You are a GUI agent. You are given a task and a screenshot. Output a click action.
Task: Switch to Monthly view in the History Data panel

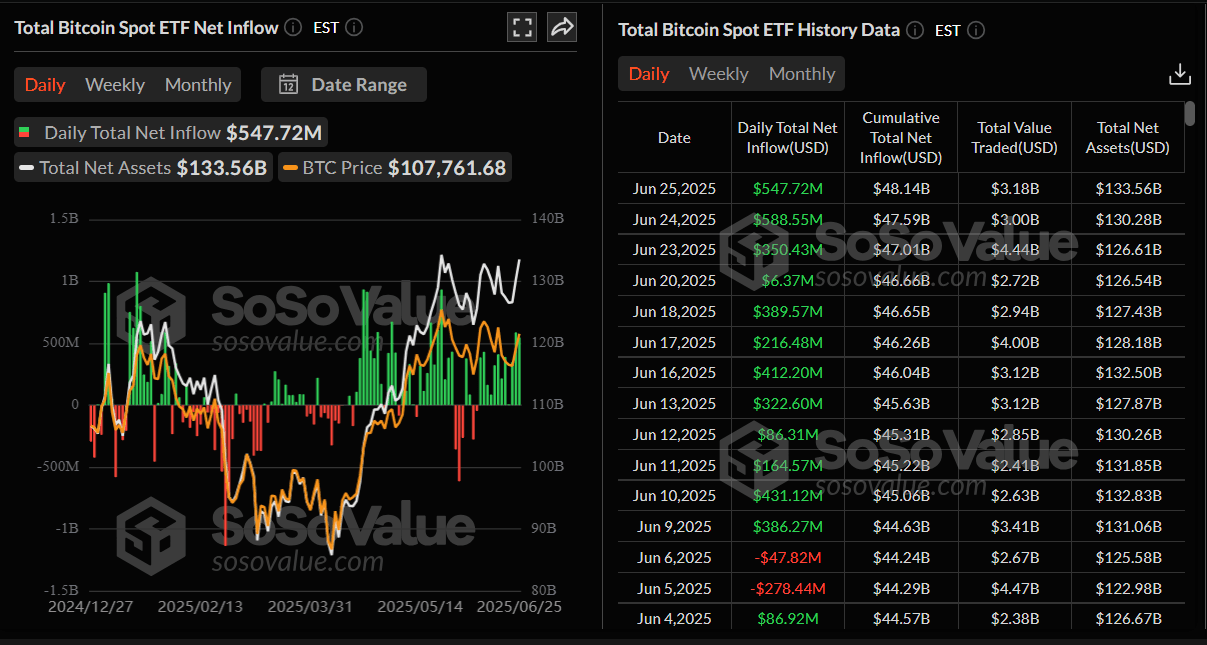pos(802,73)
